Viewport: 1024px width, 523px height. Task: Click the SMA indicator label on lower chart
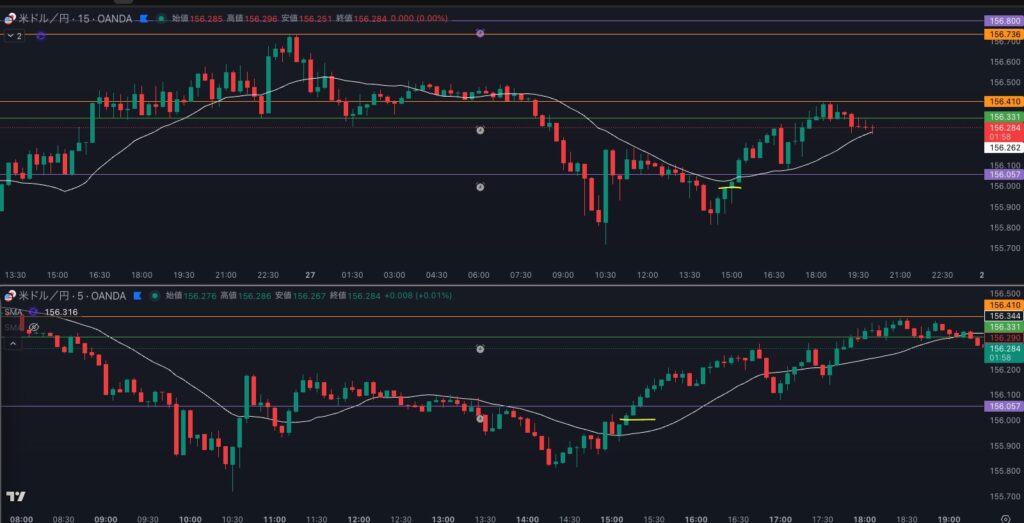point(13,312)
